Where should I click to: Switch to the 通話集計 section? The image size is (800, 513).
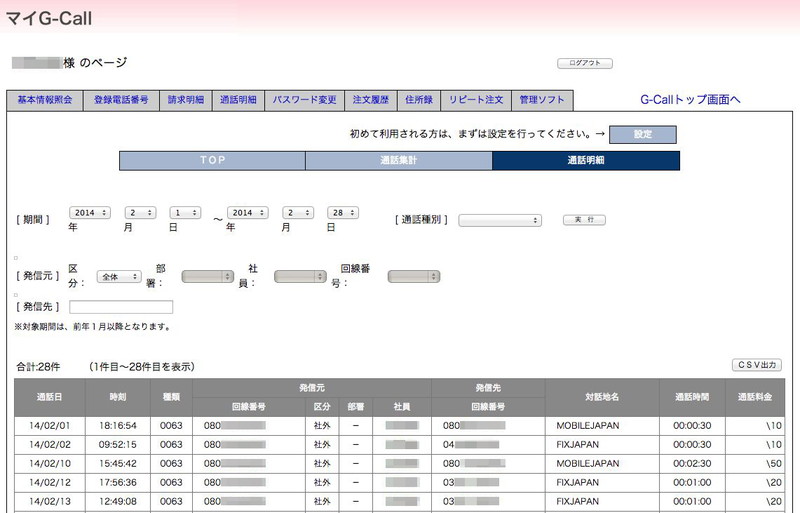click(x=398, y=161)
